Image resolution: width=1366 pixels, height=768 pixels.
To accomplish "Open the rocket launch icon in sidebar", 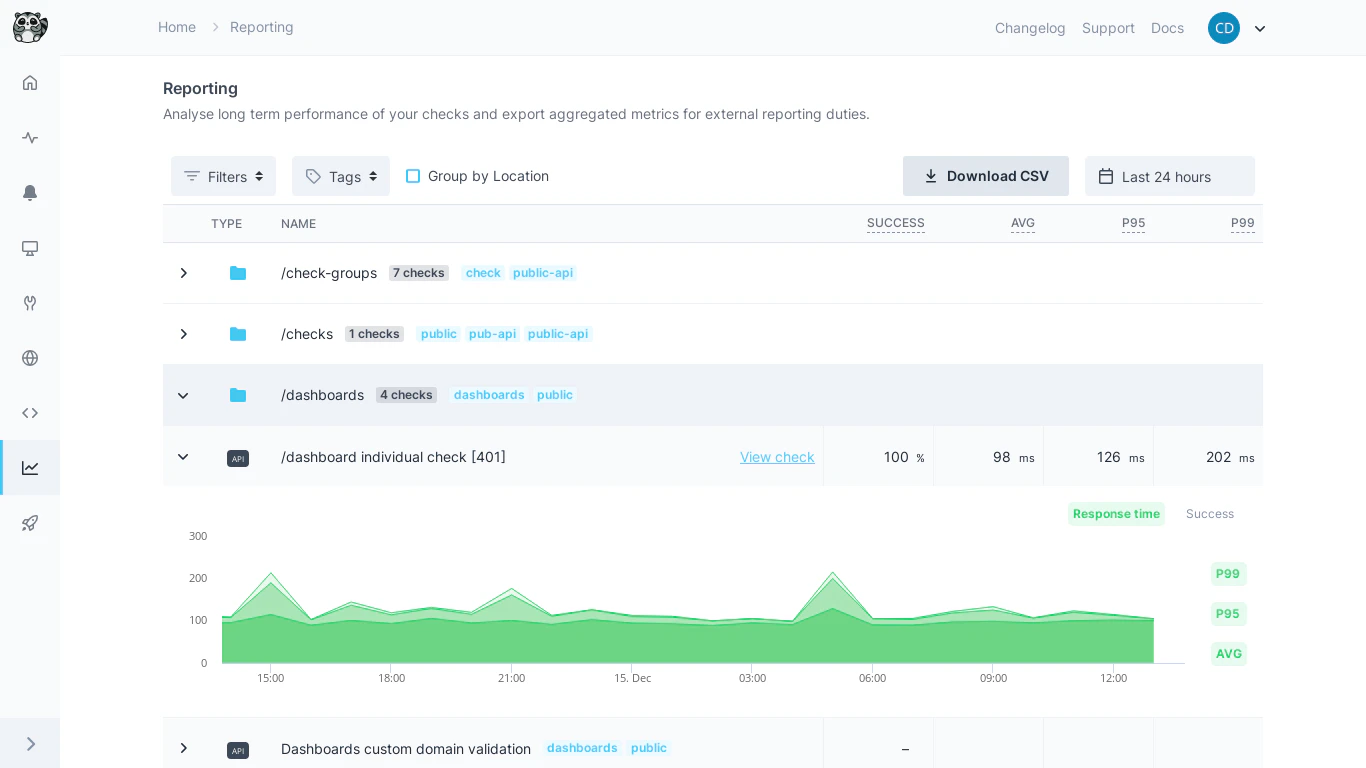I will click(30, 523).
